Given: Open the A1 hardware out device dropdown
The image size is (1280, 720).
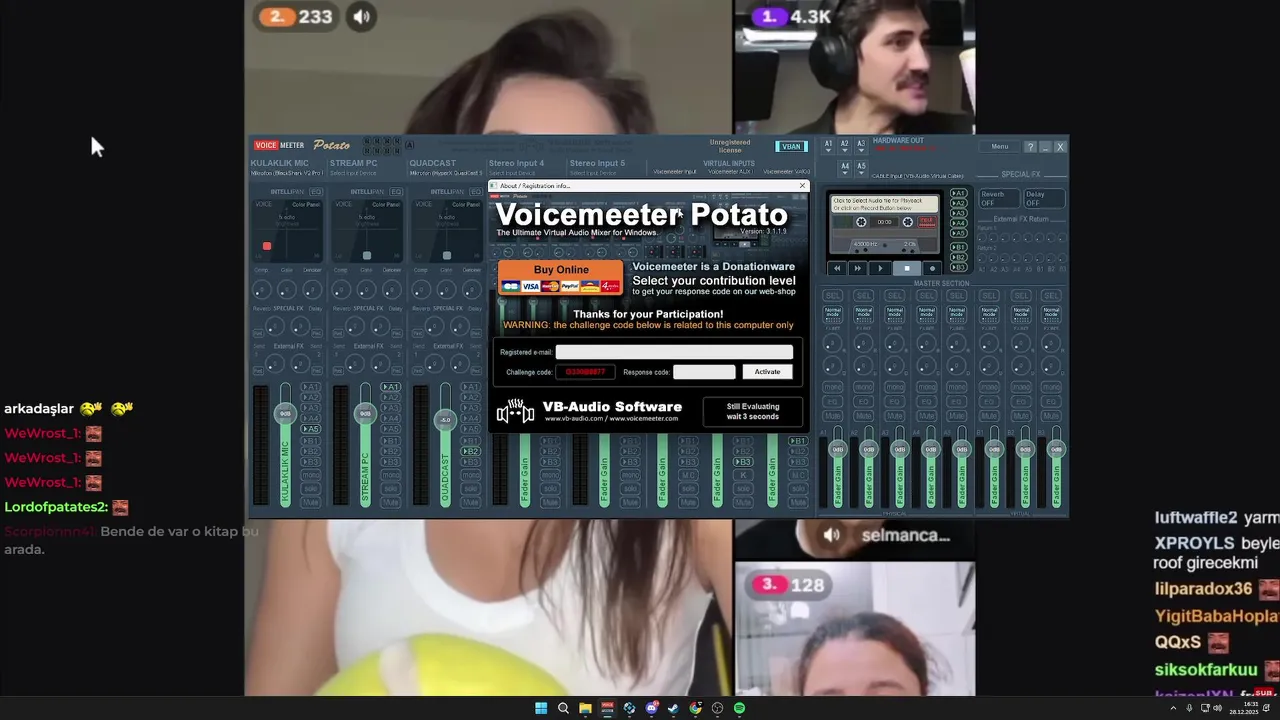Looking at the screenshot, I should pyautogui.click(x=829, y=144).
